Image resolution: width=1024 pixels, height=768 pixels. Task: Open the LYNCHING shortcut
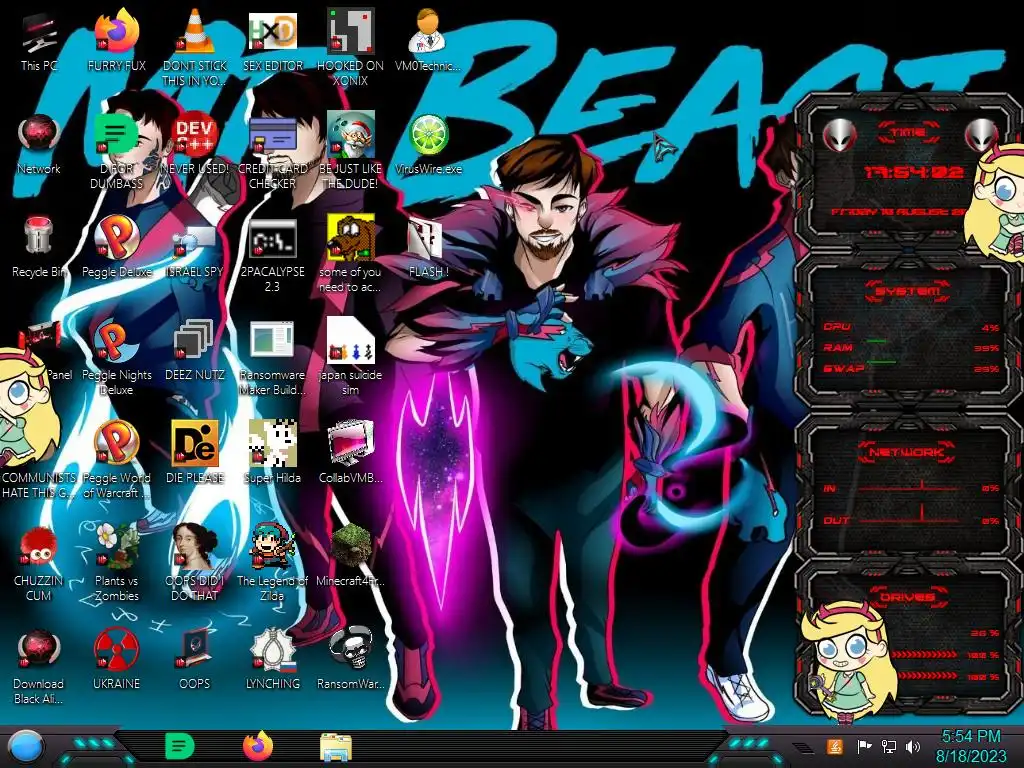pos(272,660)
